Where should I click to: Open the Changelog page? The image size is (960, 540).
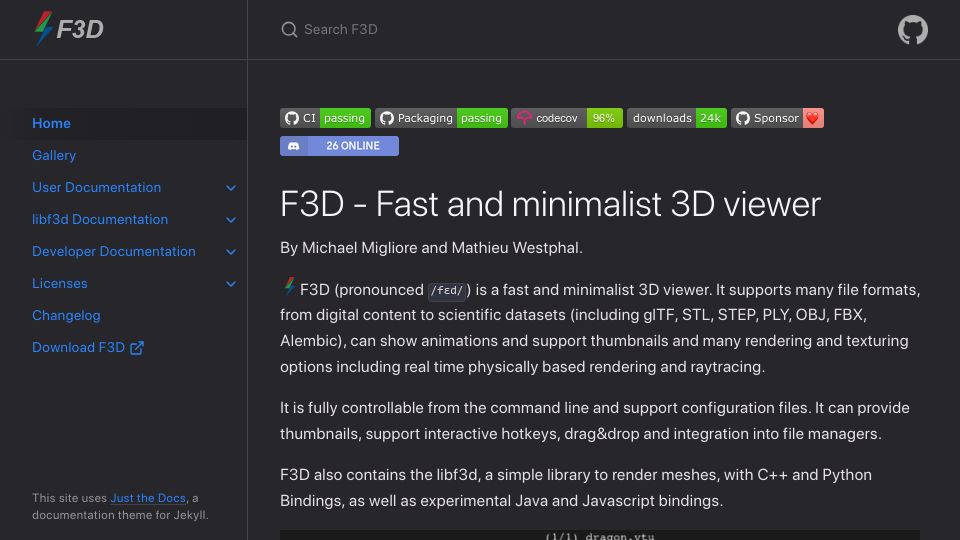click(66, 315)
